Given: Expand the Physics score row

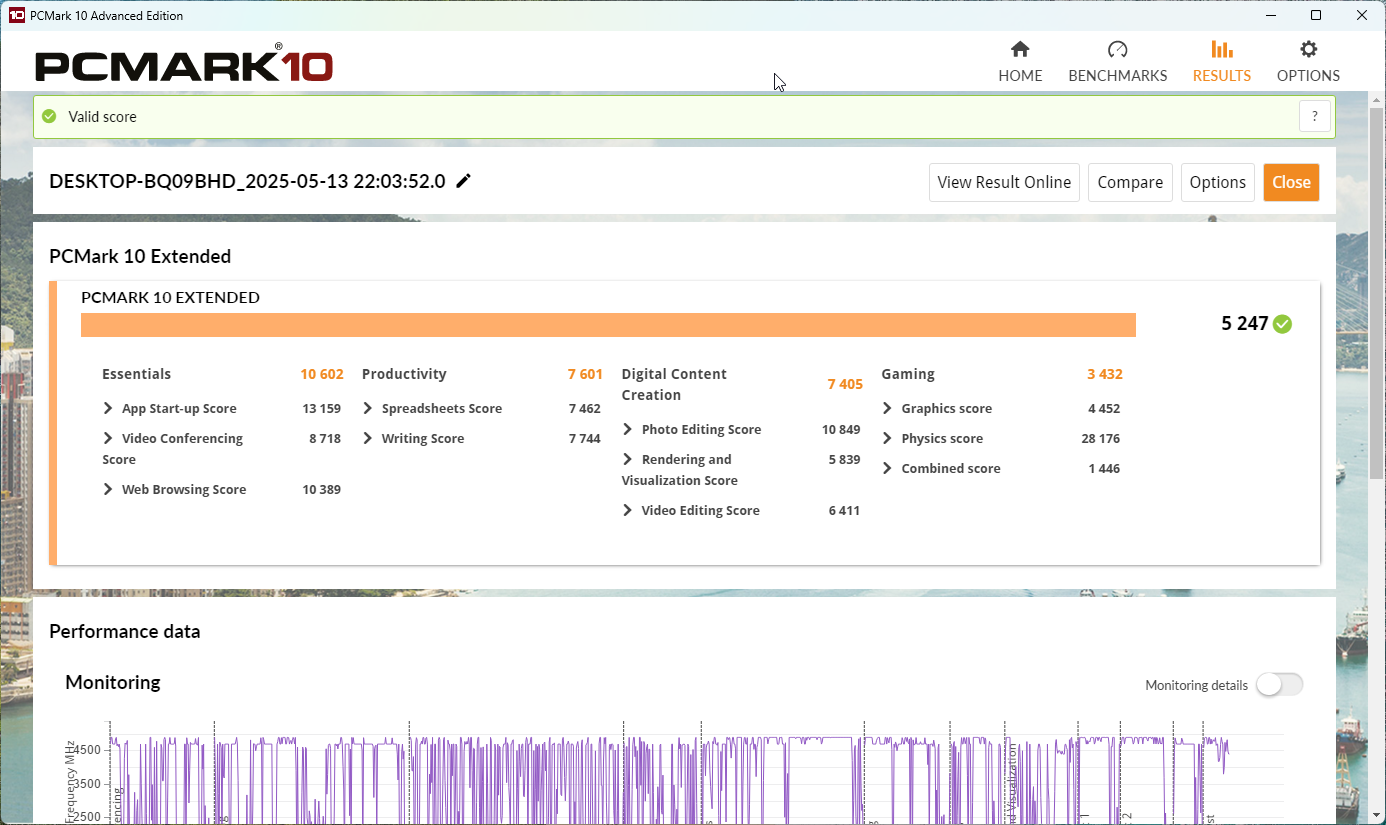Looking at the screenshot, I should pos(888,438).
